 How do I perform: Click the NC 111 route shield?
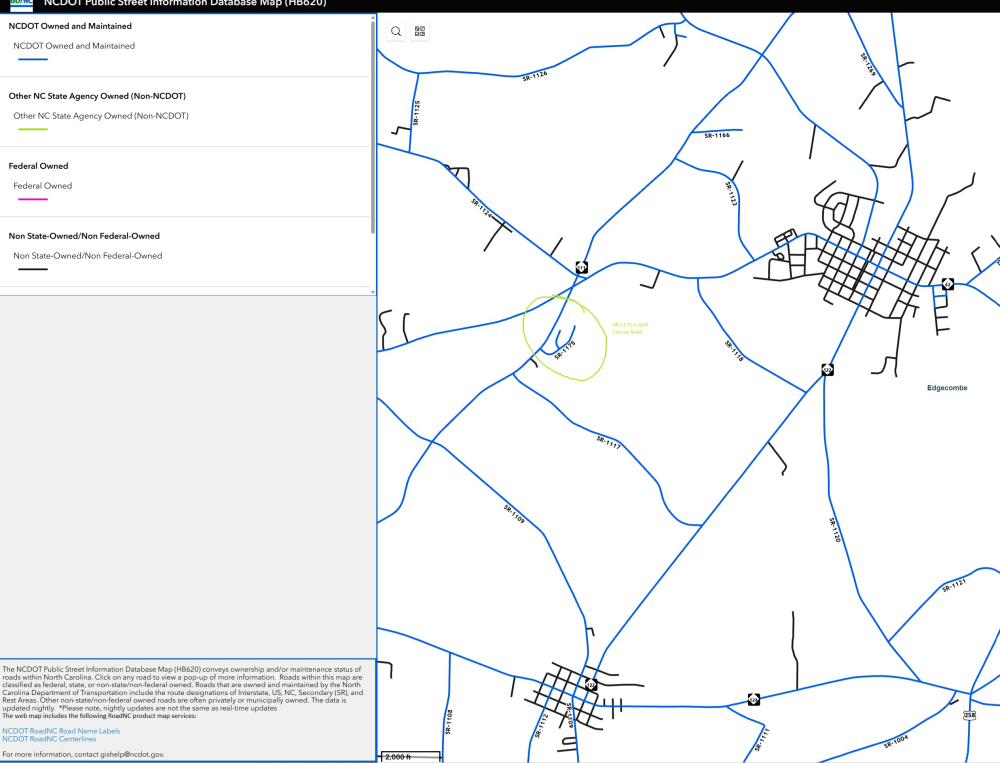click(582, 267)
